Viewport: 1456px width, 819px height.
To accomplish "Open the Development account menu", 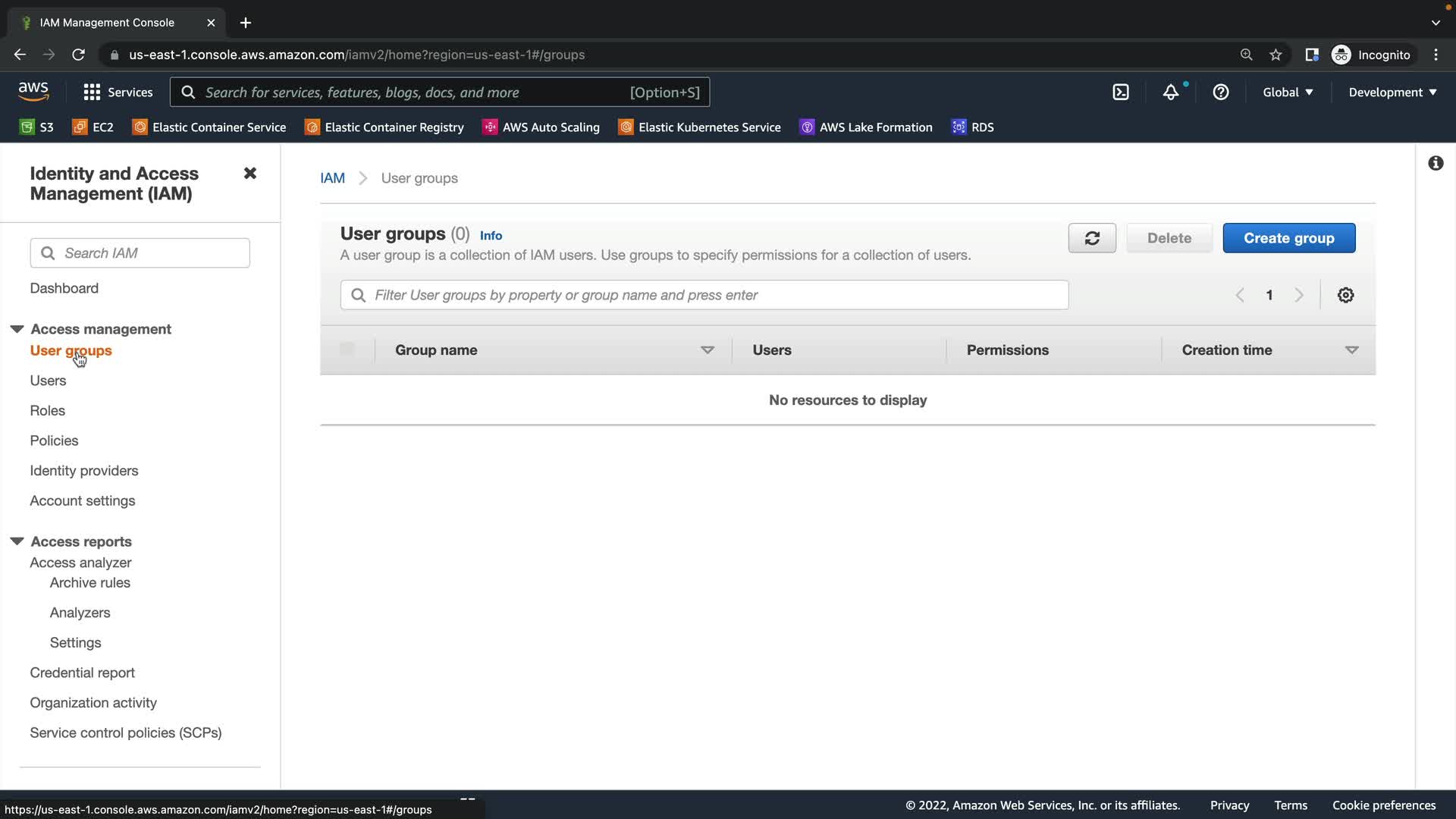I will (x=1392, y=93).
